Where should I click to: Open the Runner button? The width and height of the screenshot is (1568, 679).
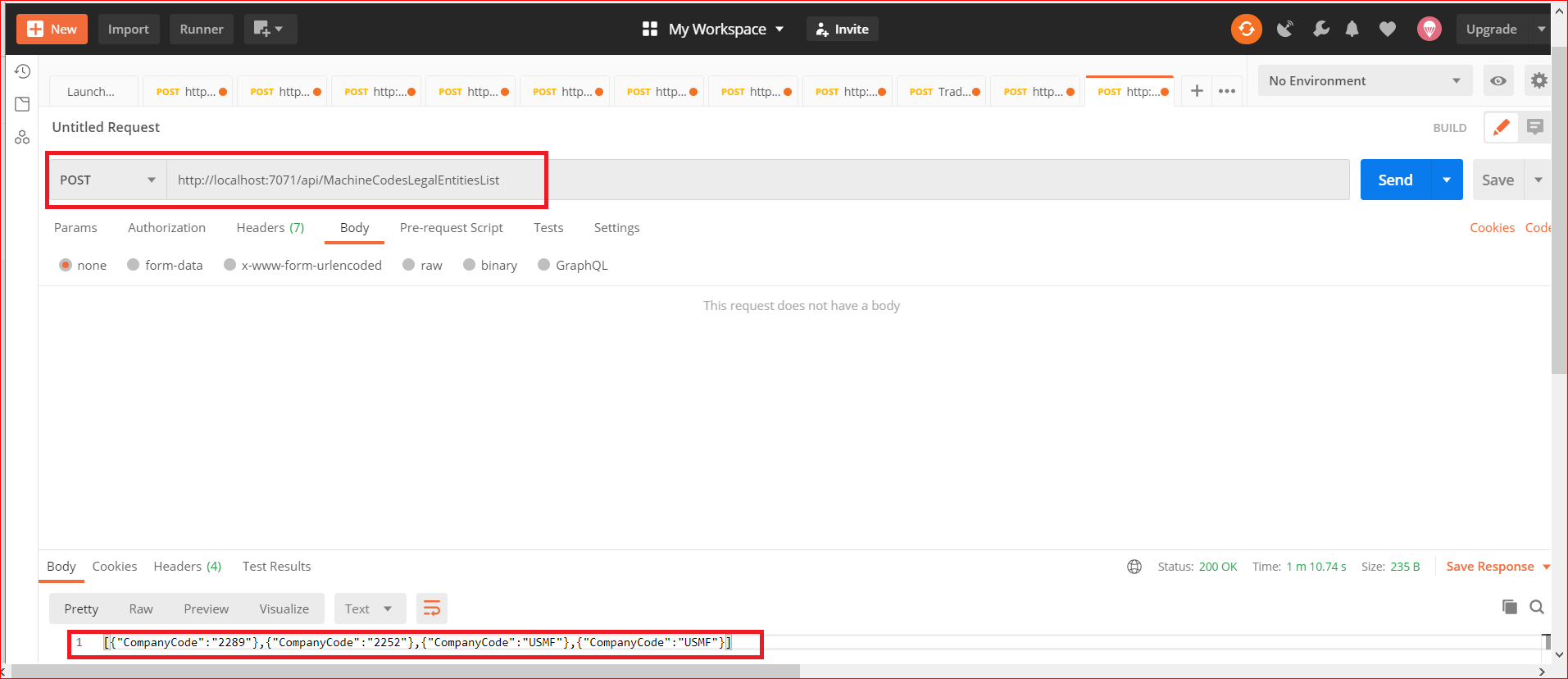click(202, 29)
